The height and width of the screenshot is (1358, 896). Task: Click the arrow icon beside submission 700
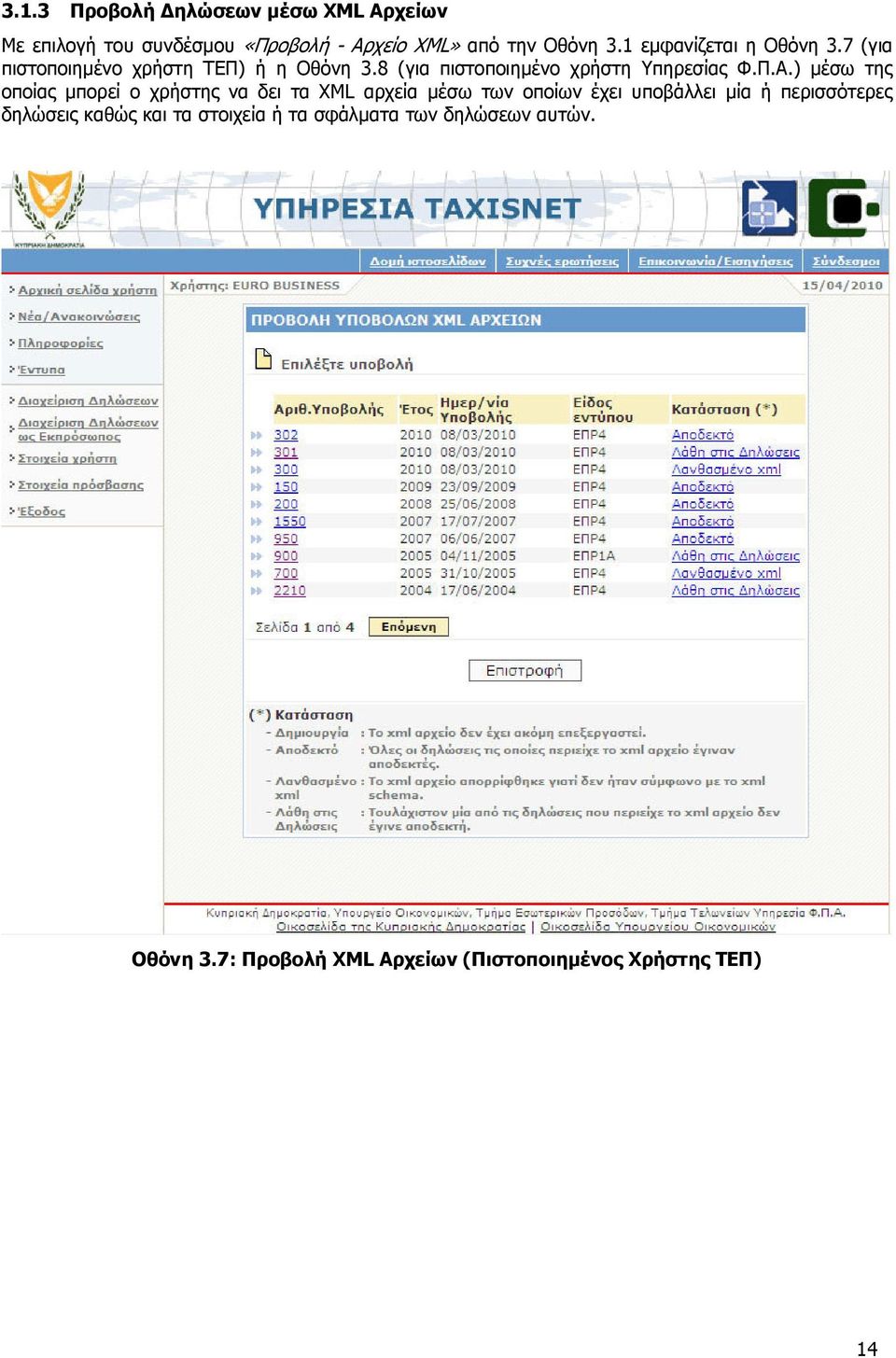(257, 573)
